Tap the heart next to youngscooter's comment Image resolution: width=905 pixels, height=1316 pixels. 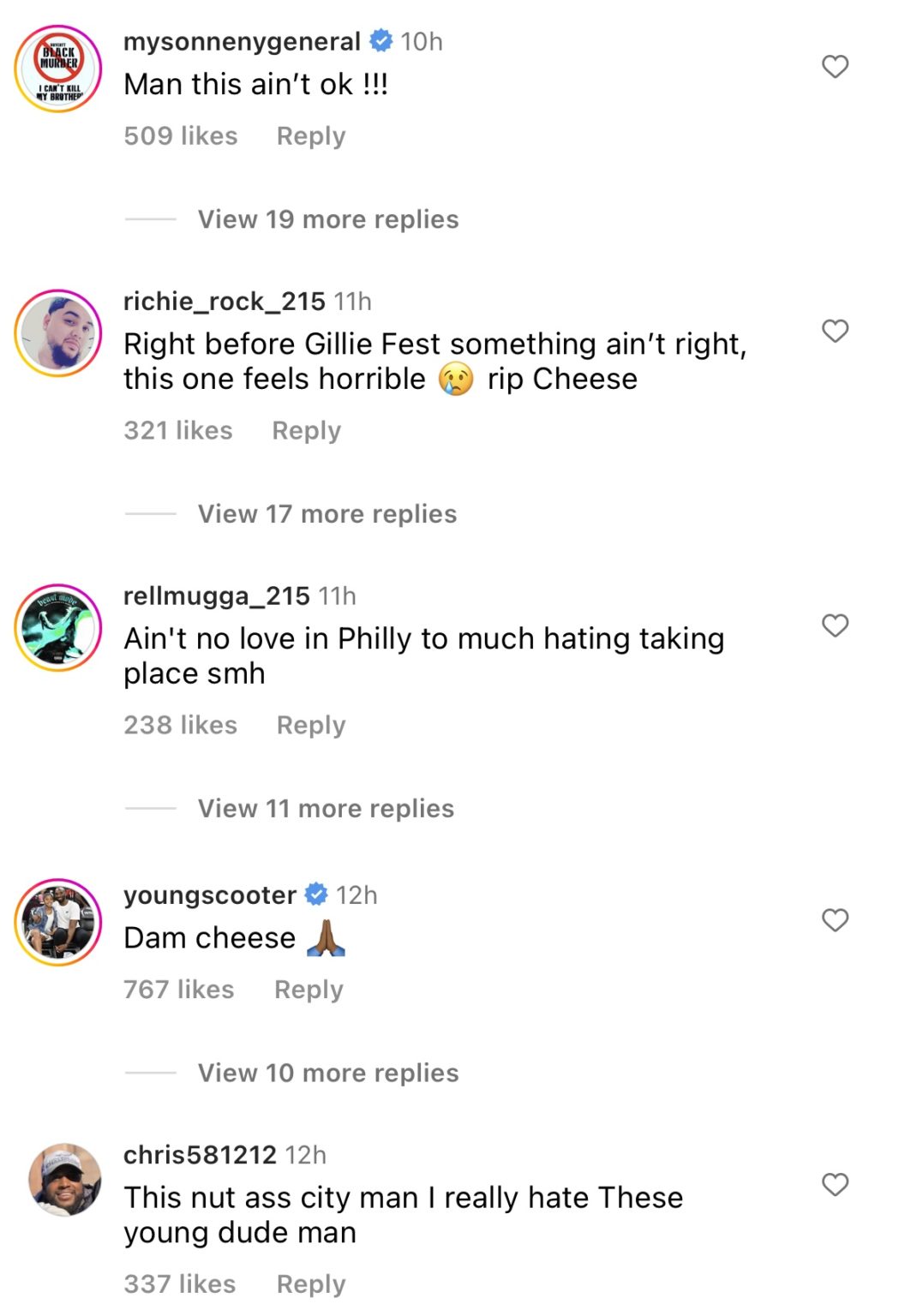coord(834,920)
